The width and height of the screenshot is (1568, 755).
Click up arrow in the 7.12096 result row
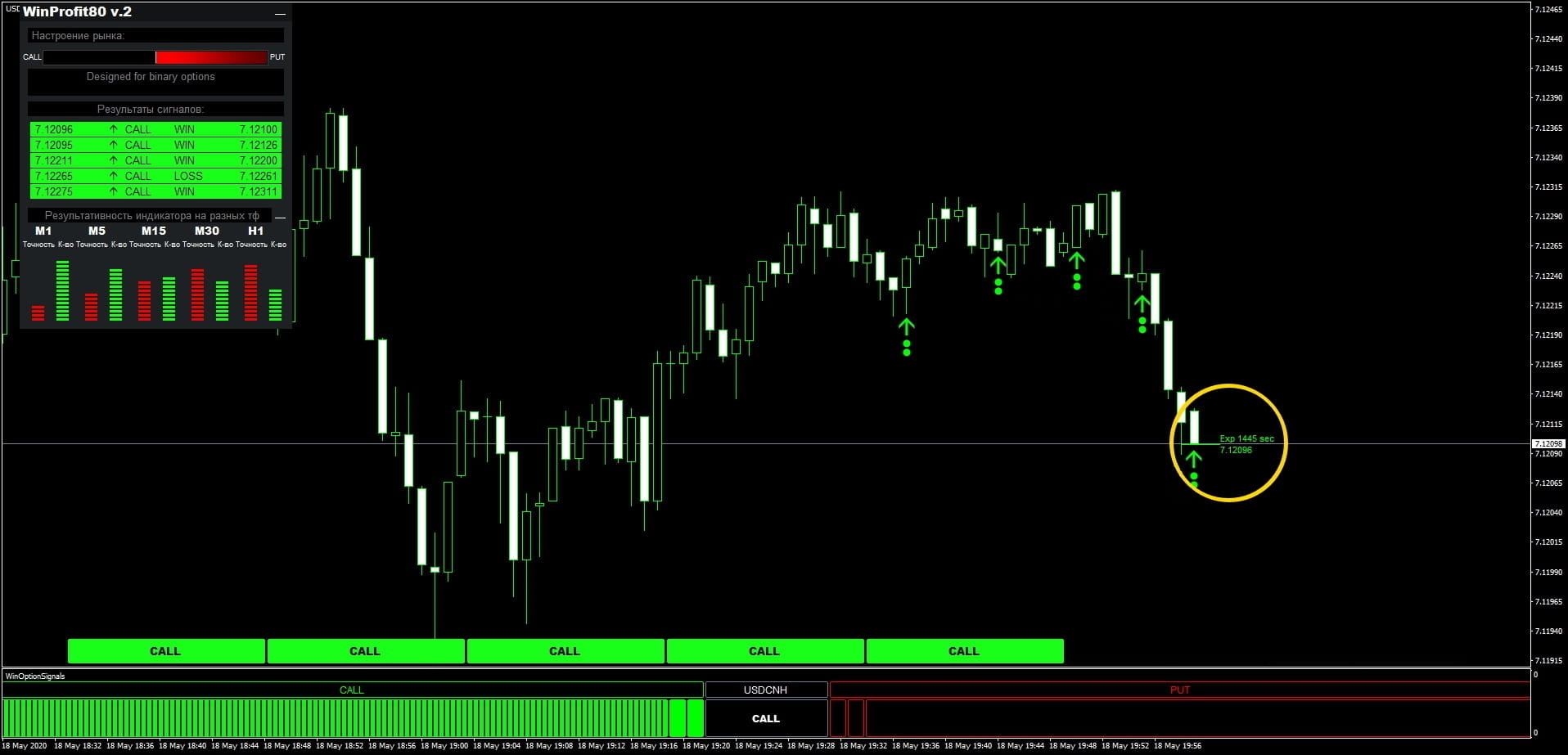pyautogui.click(x=113, y=129)
